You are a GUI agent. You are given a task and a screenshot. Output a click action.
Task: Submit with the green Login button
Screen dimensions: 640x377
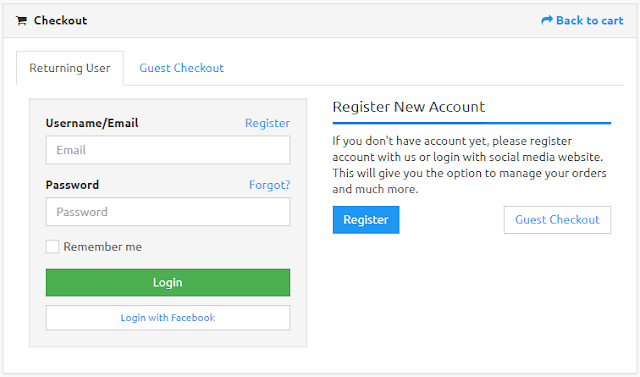[x=168, y=282]
